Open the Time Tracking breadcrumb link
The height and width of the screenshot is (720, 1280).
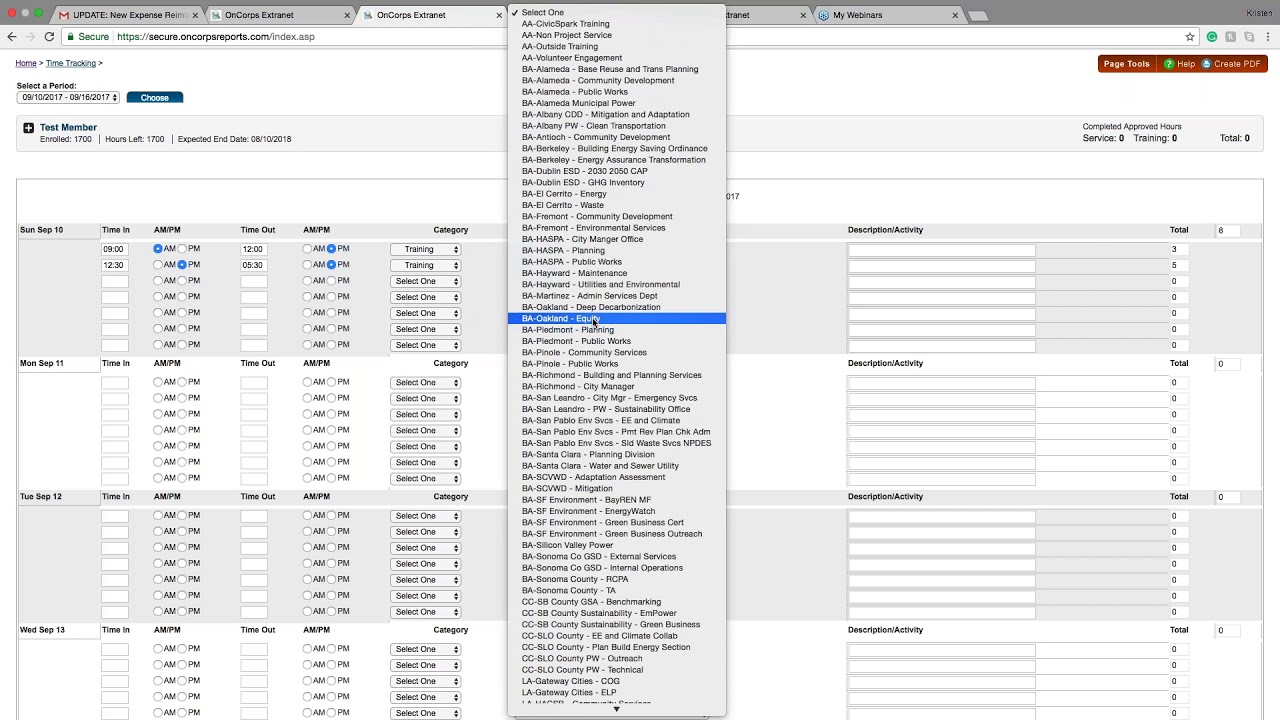71,63
